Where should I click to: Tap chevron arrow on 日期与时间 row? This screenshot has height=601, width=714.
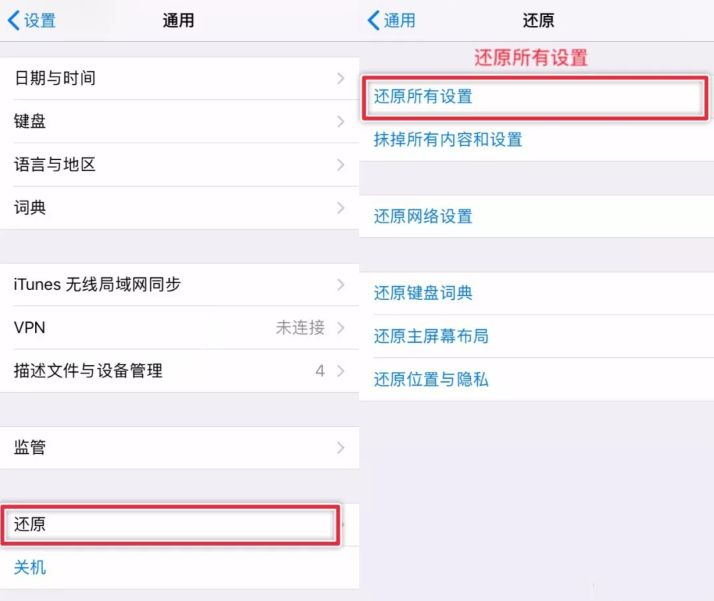(341, 78)
